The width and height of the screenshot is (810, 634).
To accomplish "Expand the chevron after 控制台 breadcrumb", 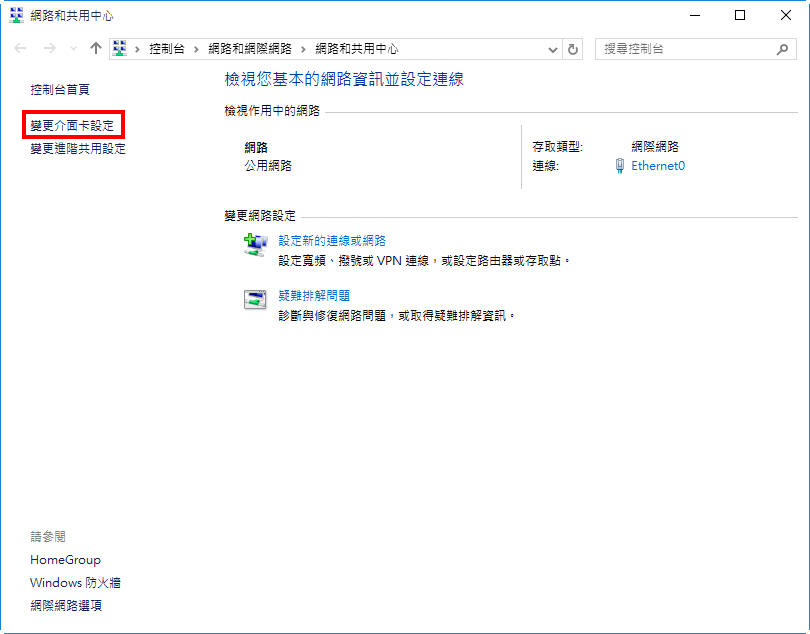I will point(196,49).
